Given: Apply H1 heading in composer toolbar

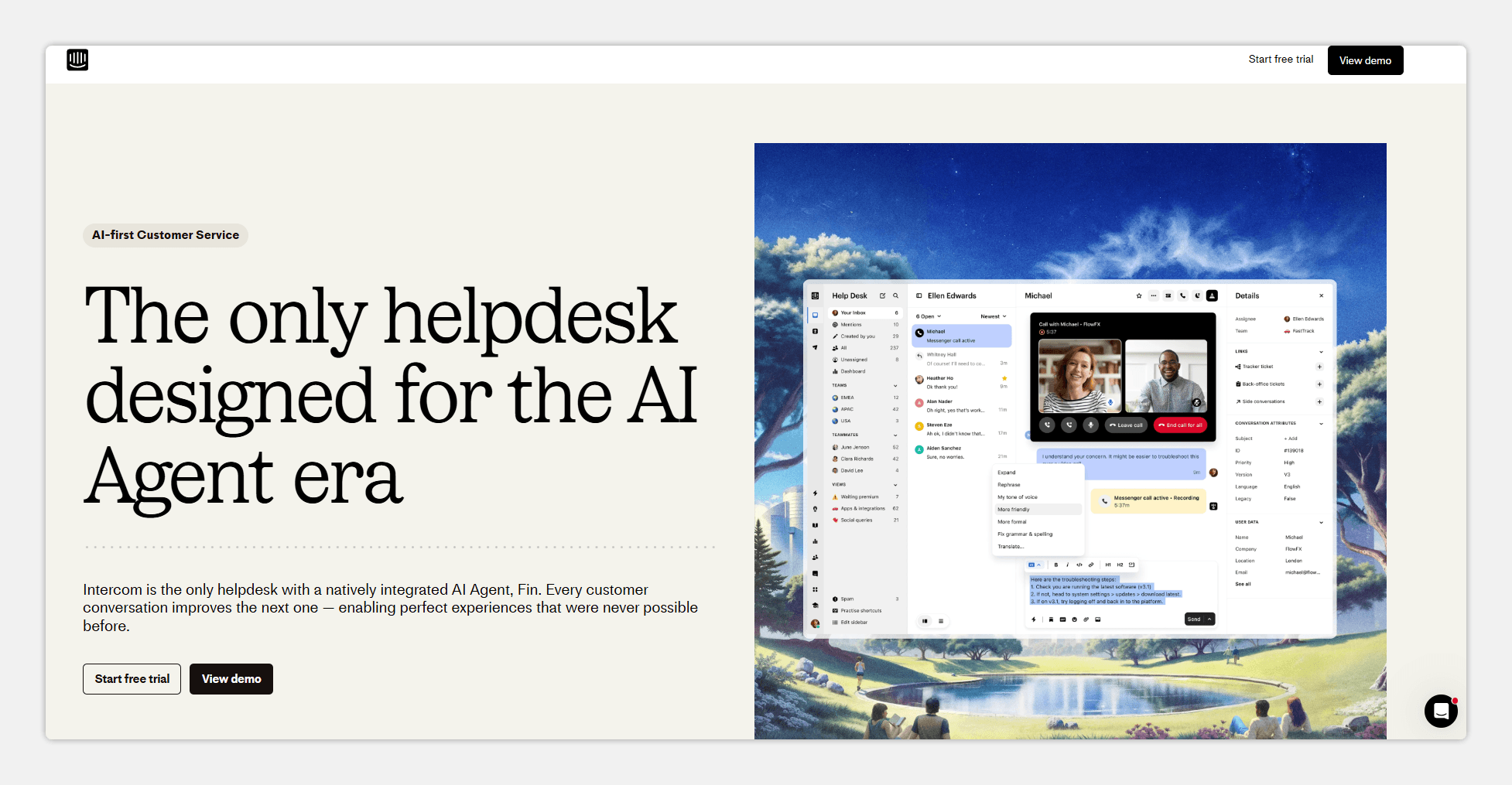Looking at the screenshot, I should click(x=1108, y=565).
